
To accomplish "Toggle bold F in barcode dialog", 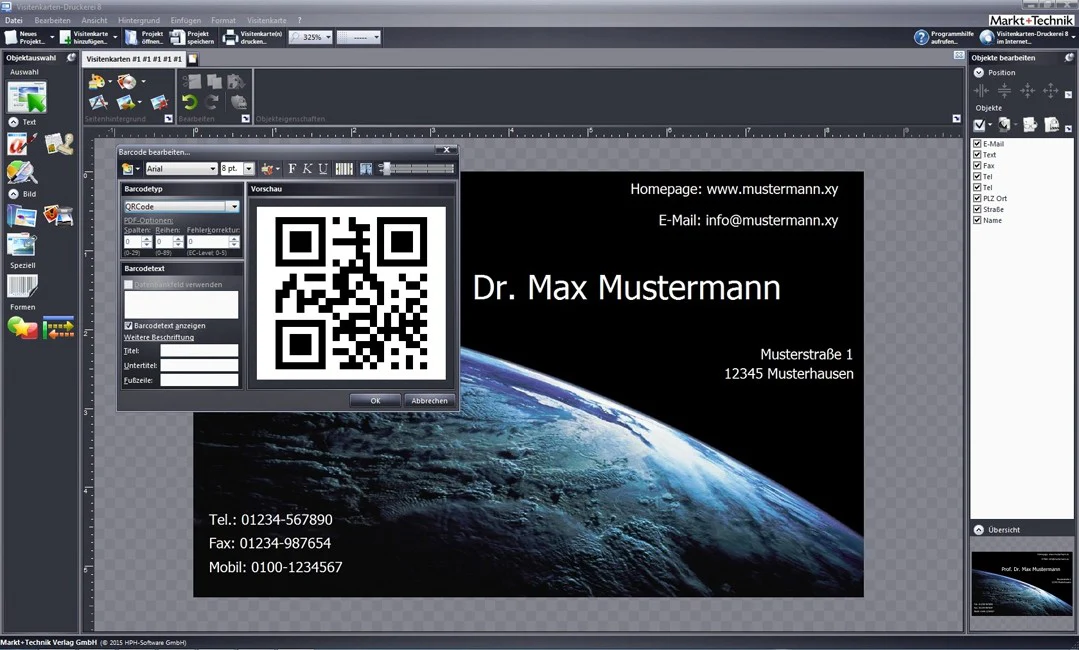I will [x=292, y=169].
